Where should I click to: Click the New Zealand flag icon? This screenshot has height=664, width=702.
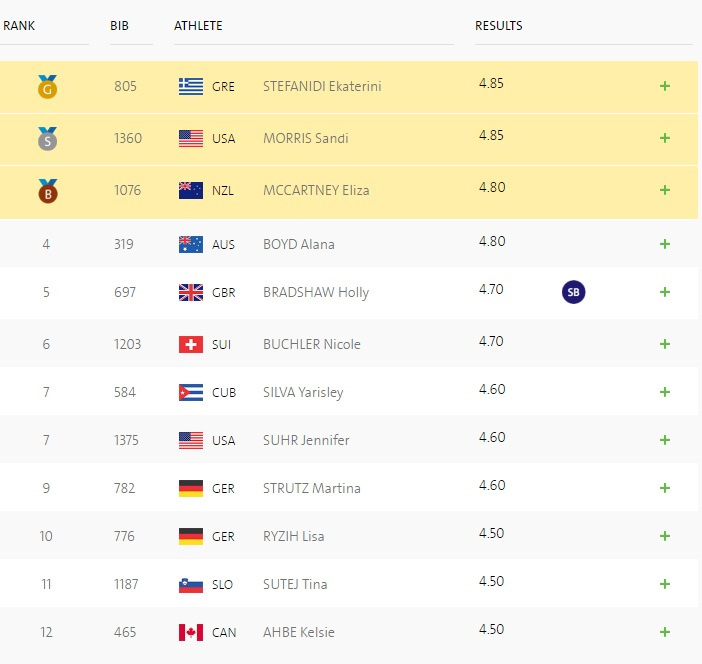click(190, 190)
